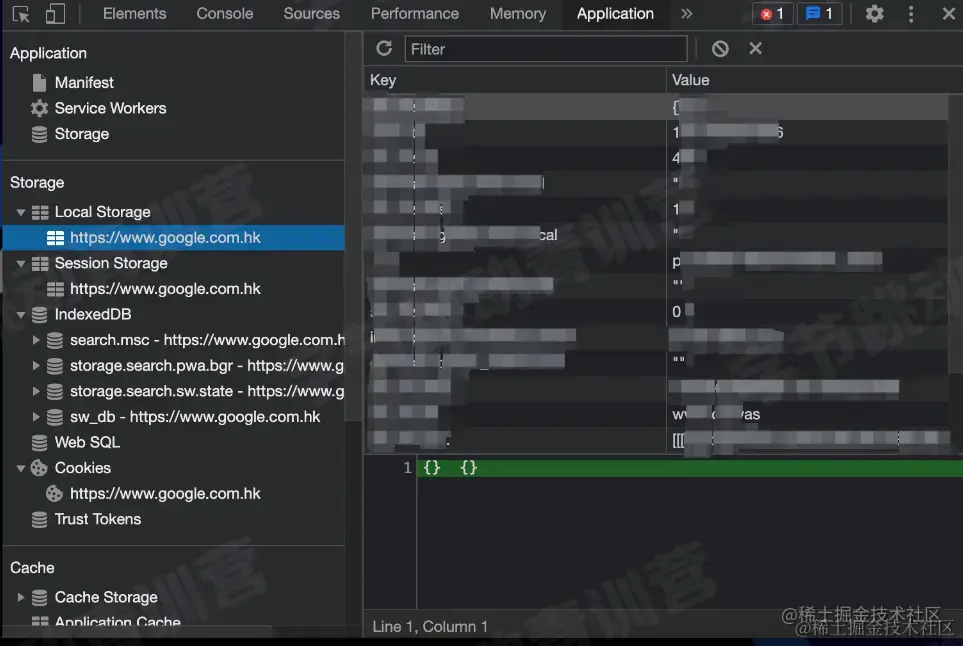This screenshot has width=963, height=646.
Task: Open the three-dot customize DevTools menu
Action: coord(911,14)
